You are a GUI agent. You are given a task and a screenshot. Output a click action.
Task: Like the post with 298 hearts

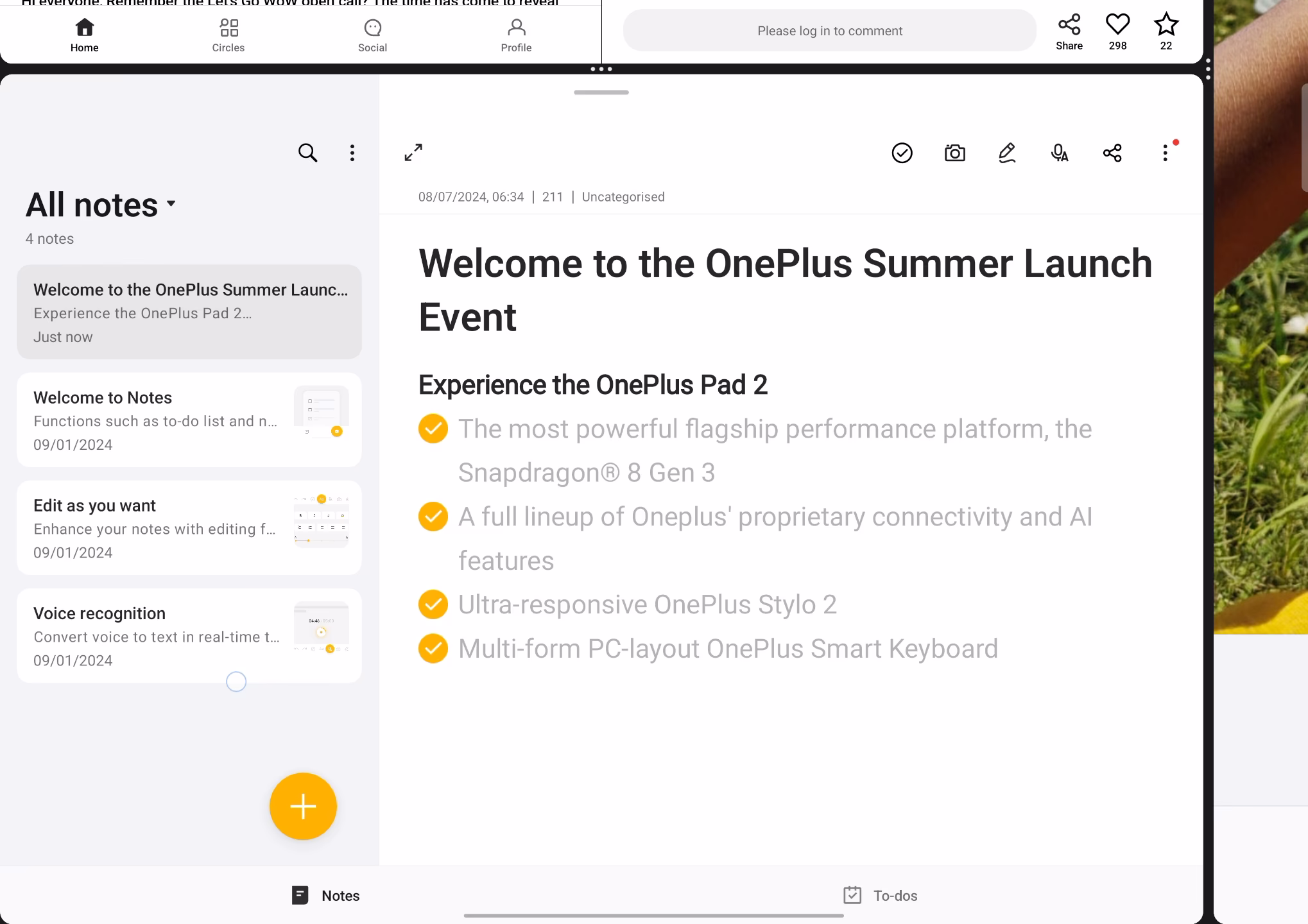coord(1117,32)
